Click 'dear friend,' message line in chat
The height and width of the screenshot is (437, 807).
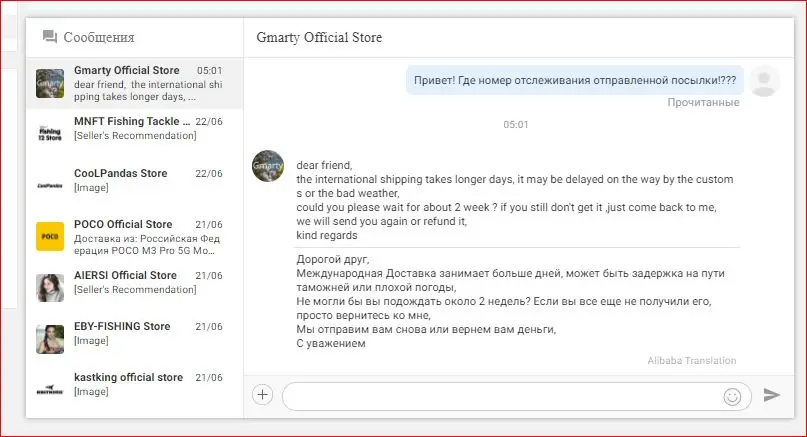[324, 165]
